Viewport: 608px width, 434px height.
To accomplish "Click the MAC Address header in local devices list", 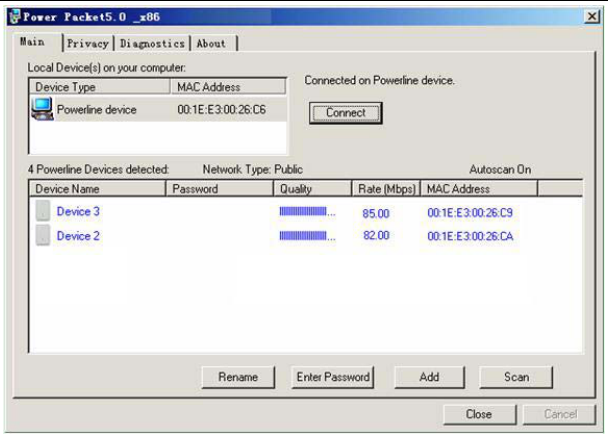I will 228,87.
